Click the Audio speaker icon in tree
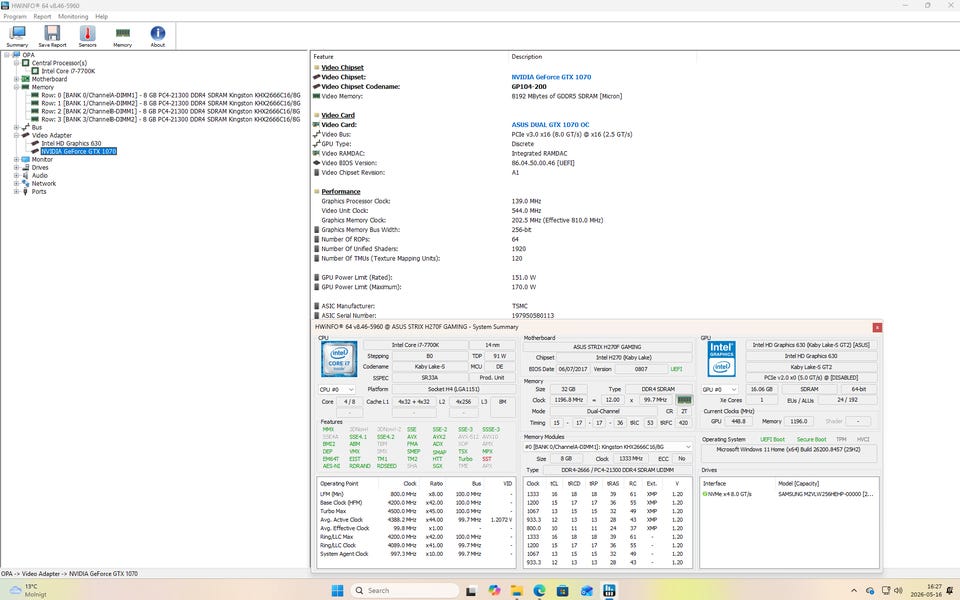This screenshot has width=960, height=600. [26, 175]
